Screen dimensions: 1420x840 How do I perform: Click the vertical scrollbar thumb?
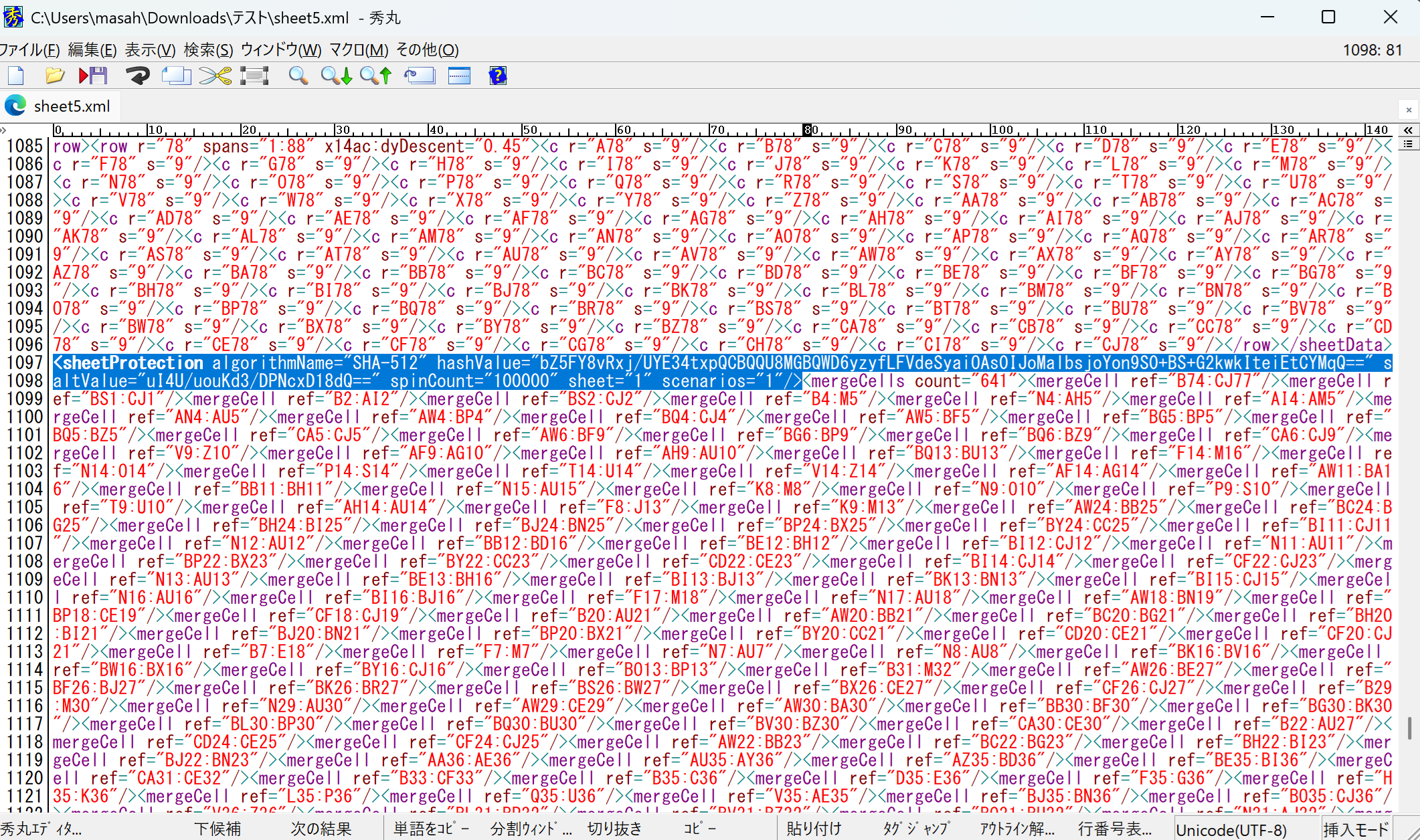[1409, 728]
